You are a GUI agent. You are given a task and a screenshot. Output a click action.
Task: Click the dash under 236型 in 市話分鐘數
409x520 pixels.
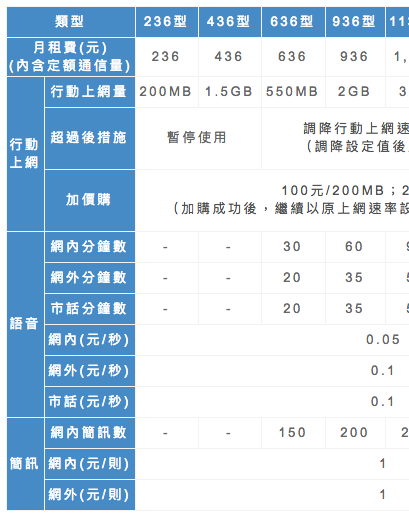tap(165, 309)
